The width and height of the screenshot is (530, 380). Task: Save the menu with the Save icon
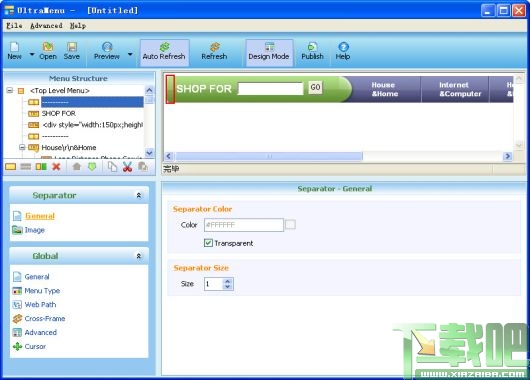click(72, 51)
